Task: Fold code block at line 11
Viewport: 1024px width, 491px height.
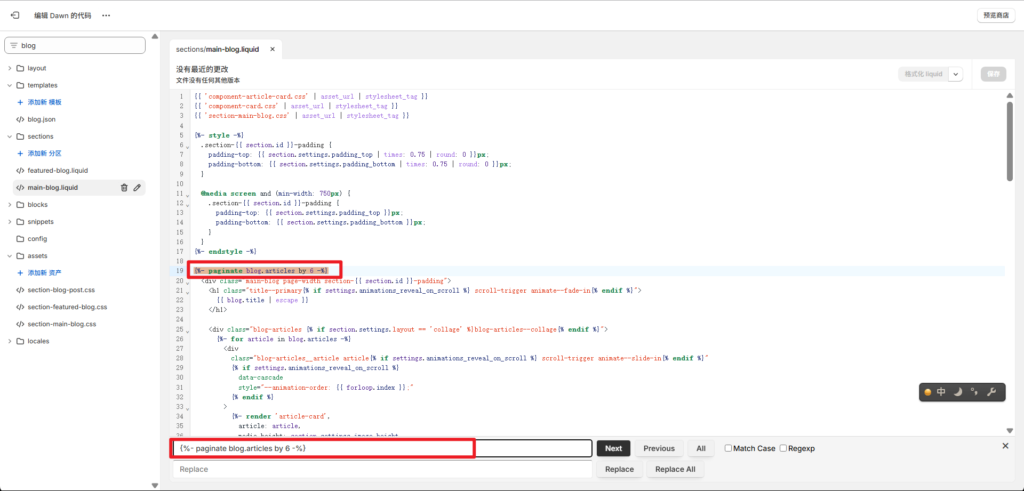Action: [x=187, y=195]
